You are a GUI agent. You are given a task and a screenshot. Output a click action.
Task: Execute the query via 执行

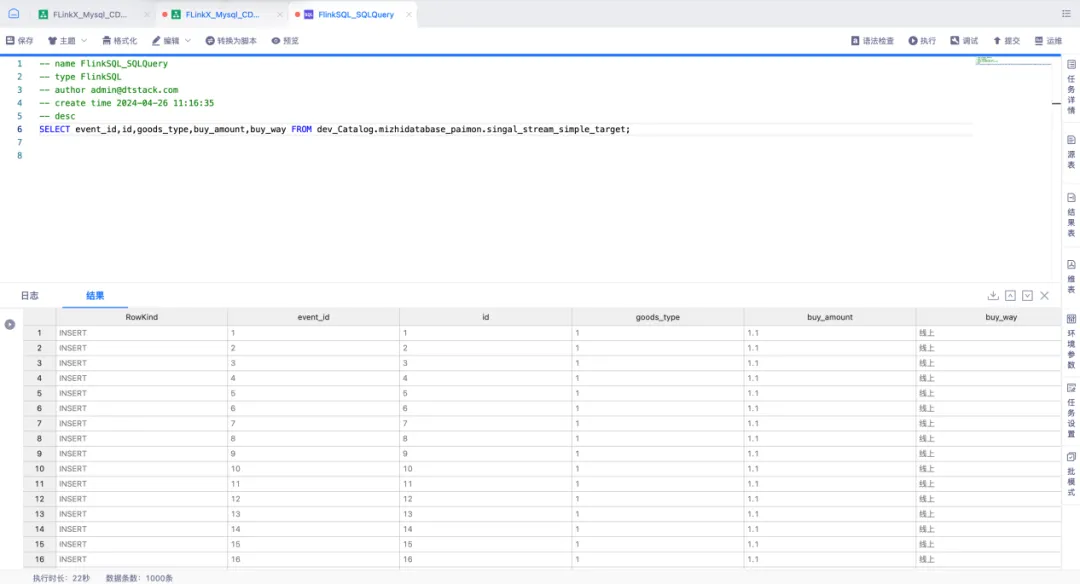922,41
